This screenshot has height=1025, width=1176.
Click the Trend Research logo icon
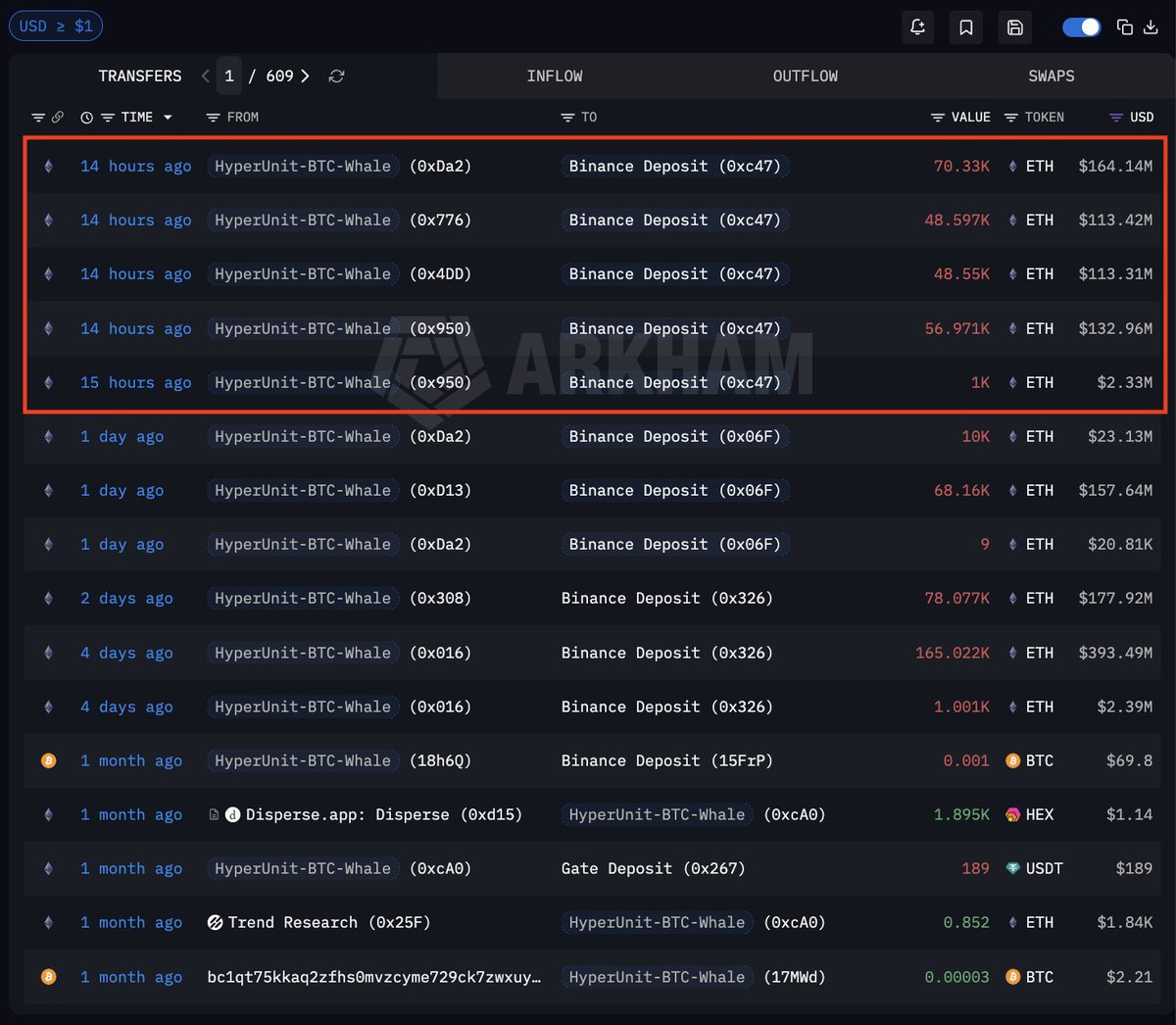[216, 922]
